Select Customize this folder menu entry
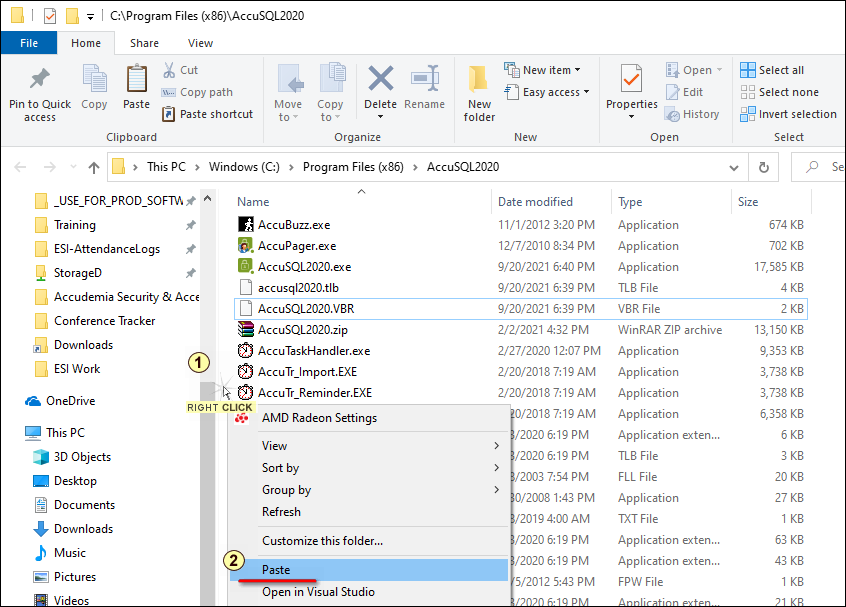Viewport: 846px width, 607px height. (x=369, y=541)
